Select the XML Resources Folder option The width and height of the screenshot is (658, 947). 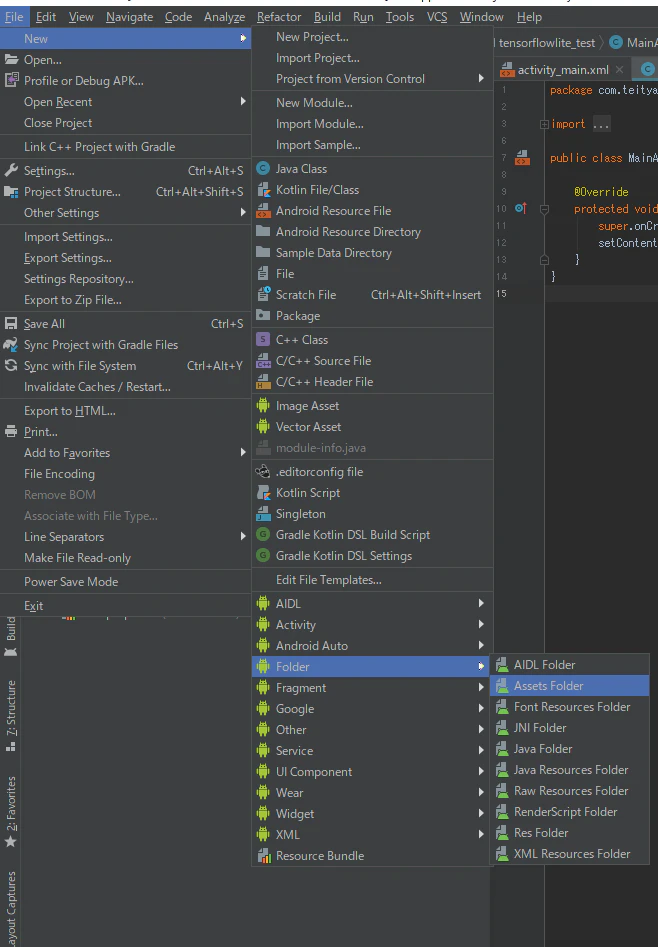pyautogui.click(x=570, y=853)
